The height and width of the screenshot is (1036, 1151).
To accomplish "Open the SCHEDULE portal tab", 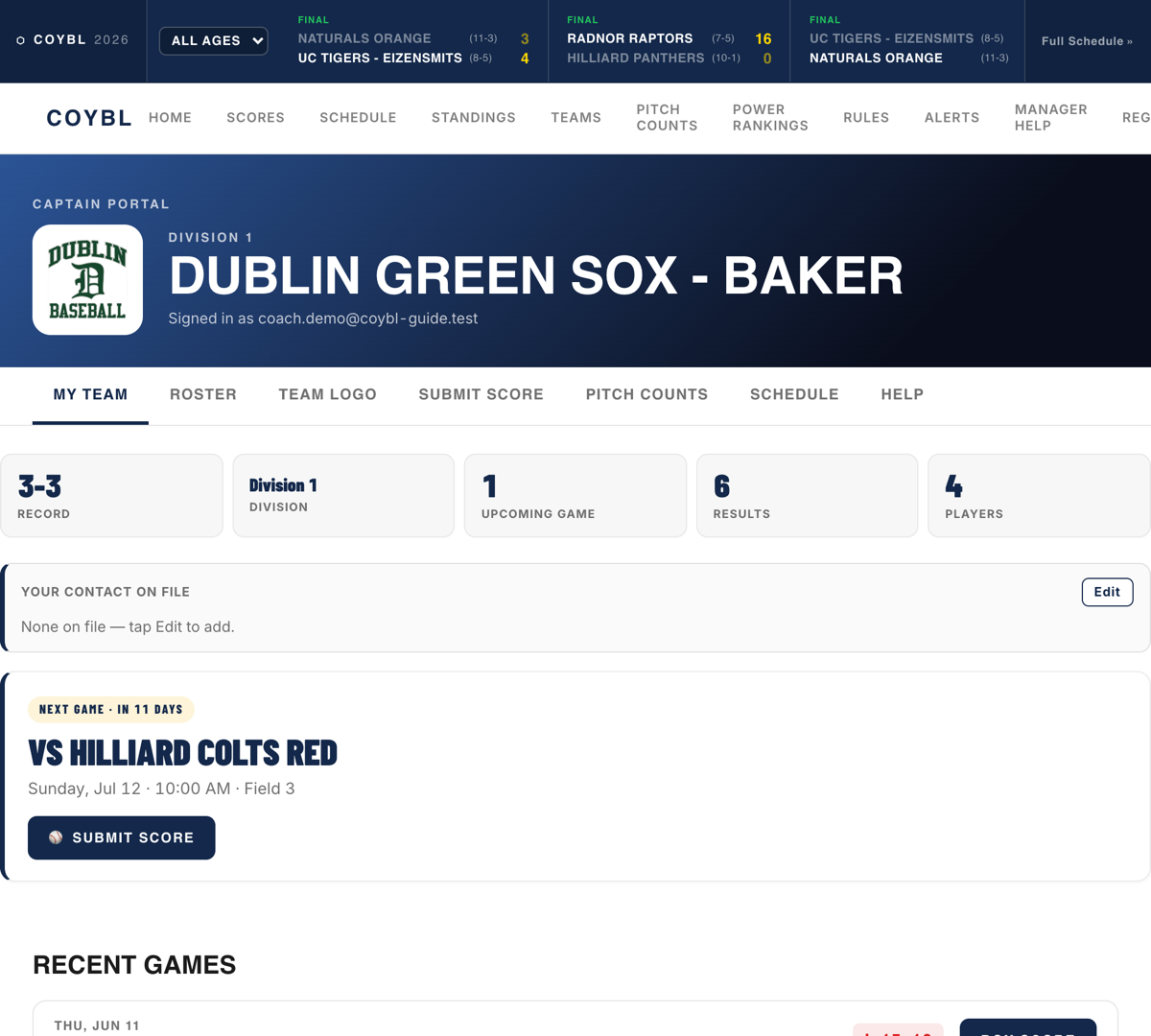I will (794, 394).
